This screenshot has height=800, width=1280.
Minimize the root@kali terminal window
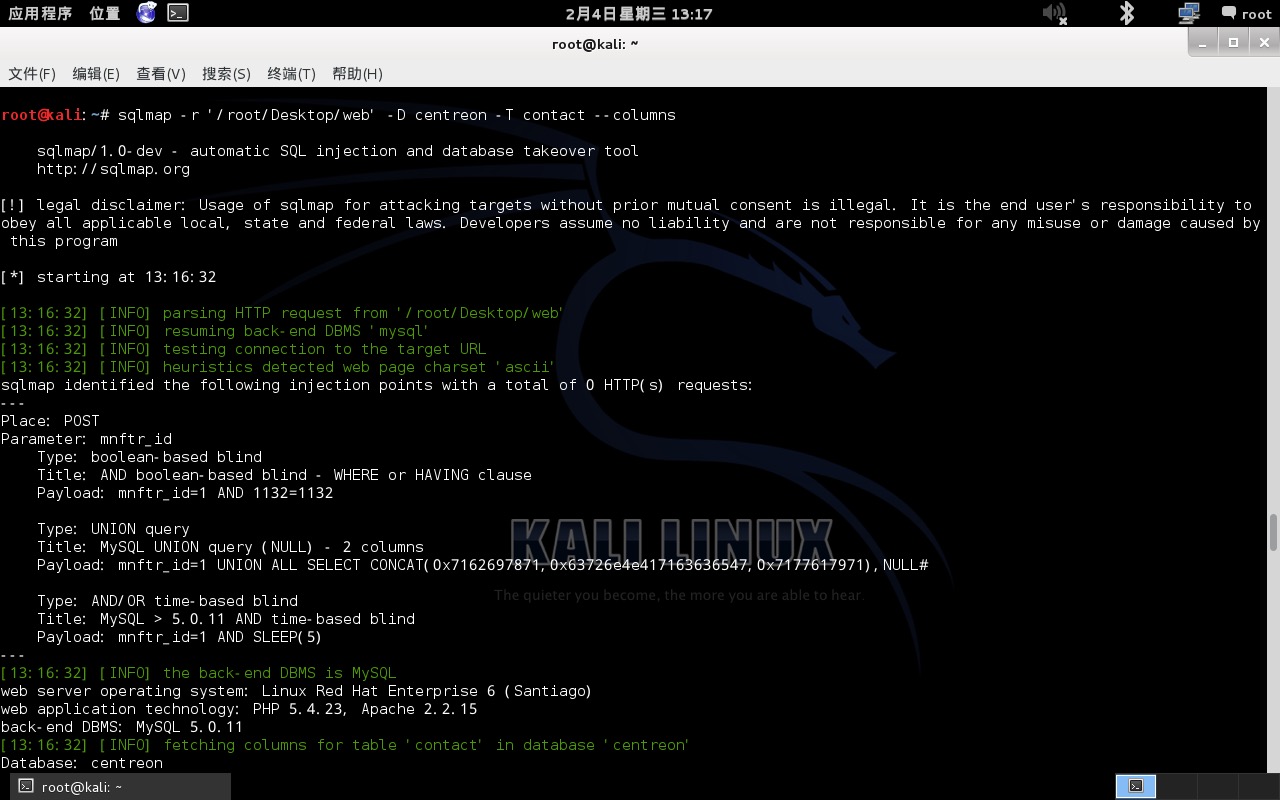[x=1203, y=42]
